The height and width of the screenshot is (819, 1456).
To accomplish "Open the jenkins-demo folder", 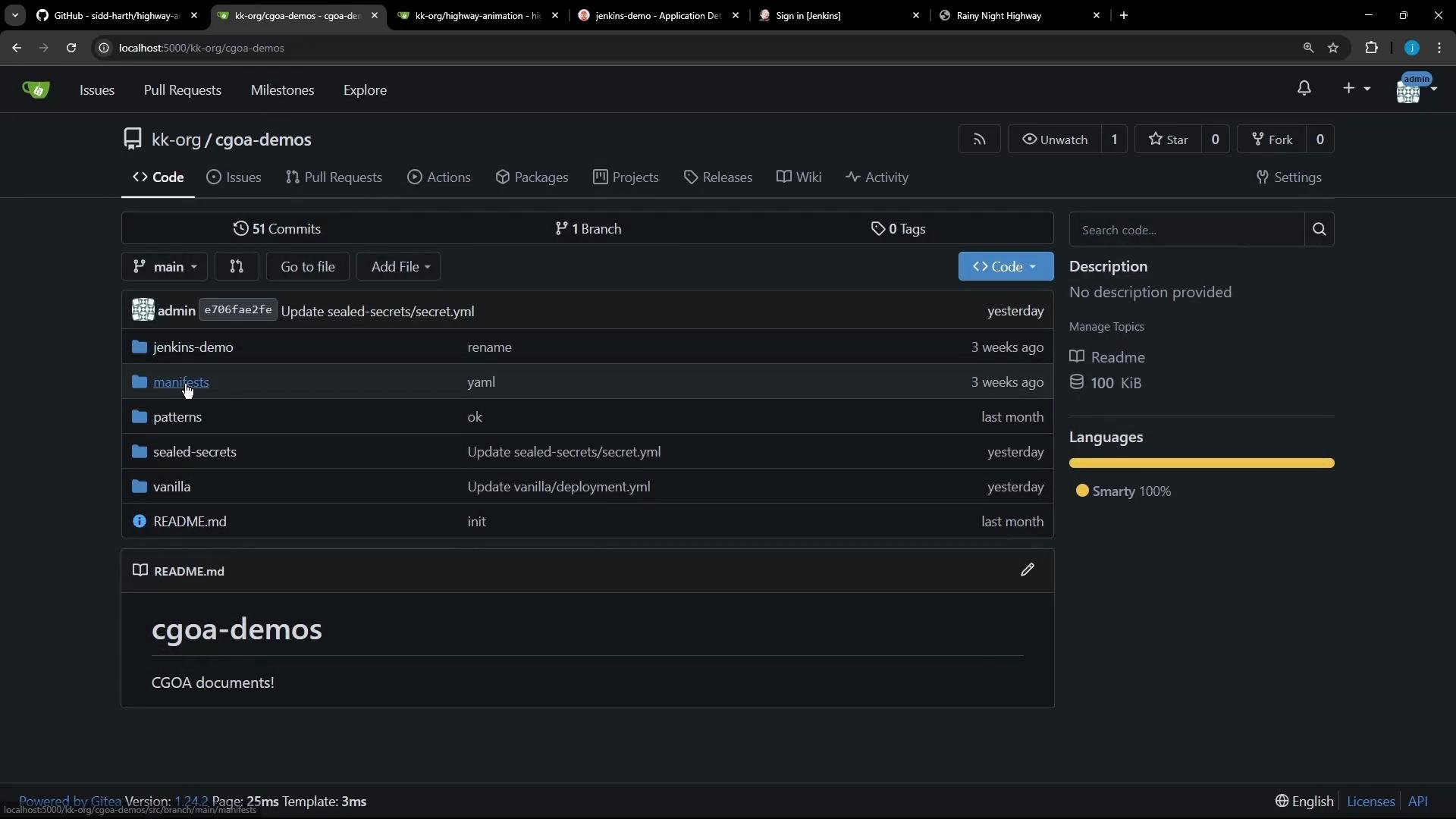I will click(193, 347).
